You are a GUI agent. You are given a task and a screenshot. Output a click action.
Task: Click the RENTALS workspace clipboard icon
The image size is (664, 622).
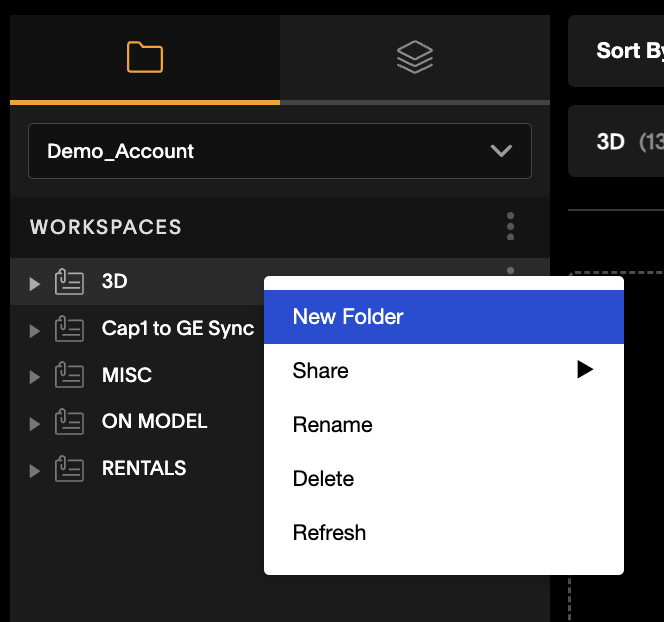coord(69,468)
